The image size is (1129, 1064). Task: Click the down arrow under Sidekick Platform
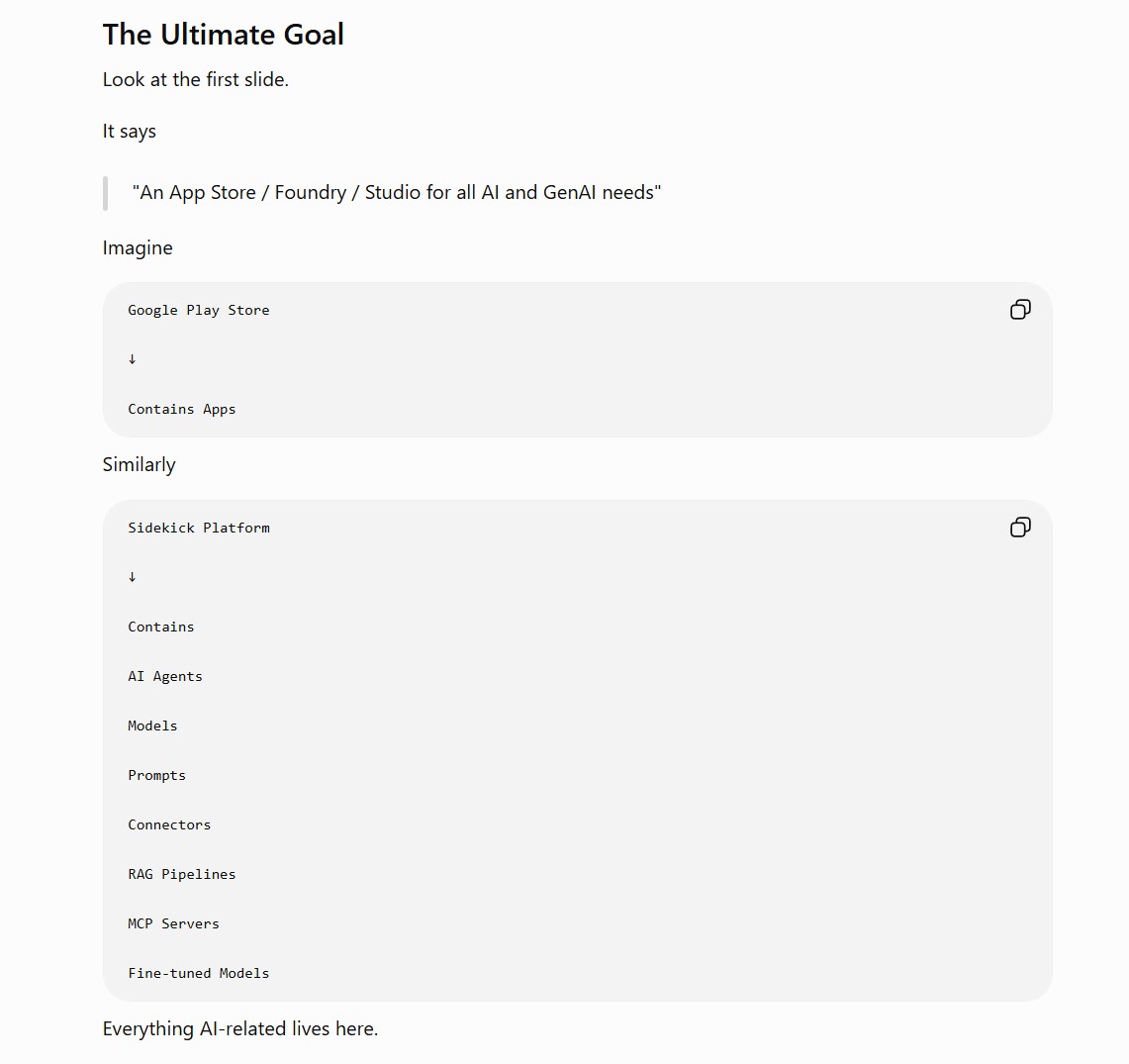point(132,577)
